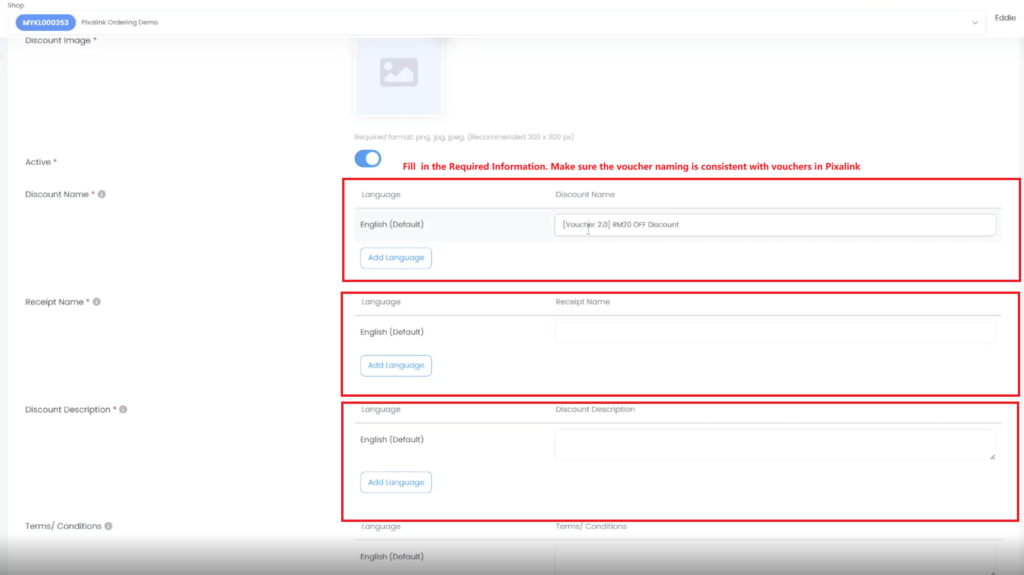
Task: Click the MYKL000353 shop code badge
Action: point(44,22)
